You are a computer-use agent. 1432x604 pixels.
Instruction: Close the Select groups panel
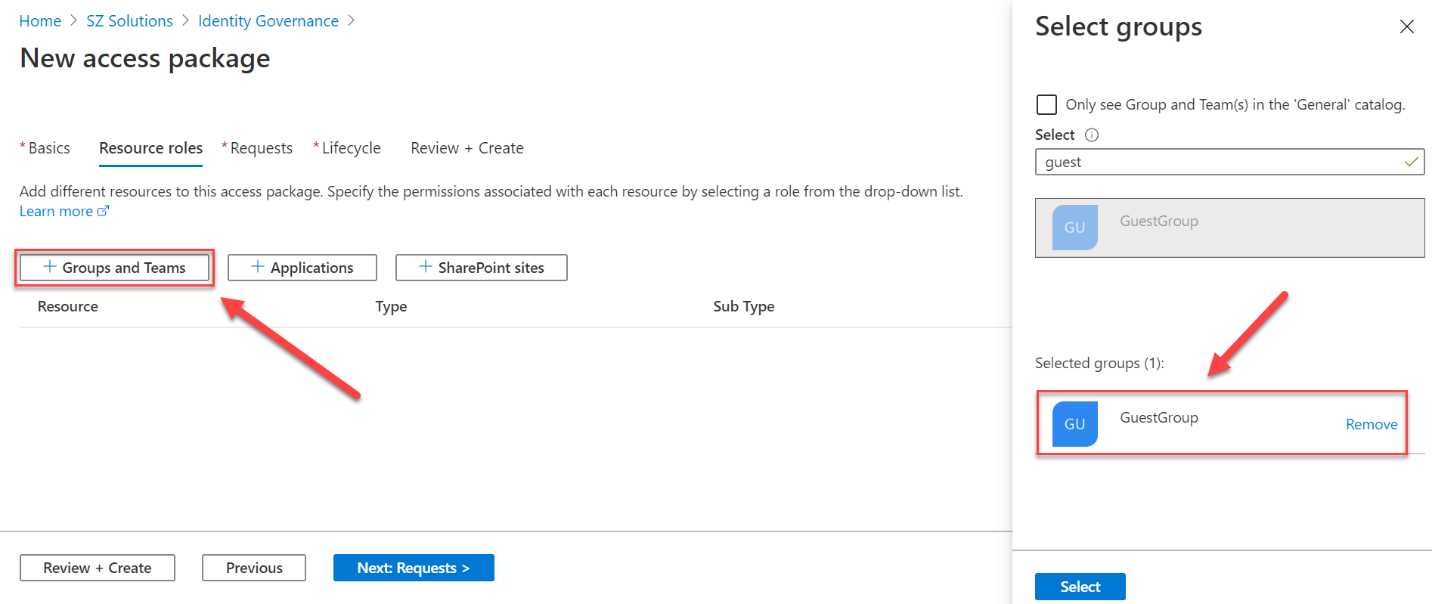(x=1407, y=27)
